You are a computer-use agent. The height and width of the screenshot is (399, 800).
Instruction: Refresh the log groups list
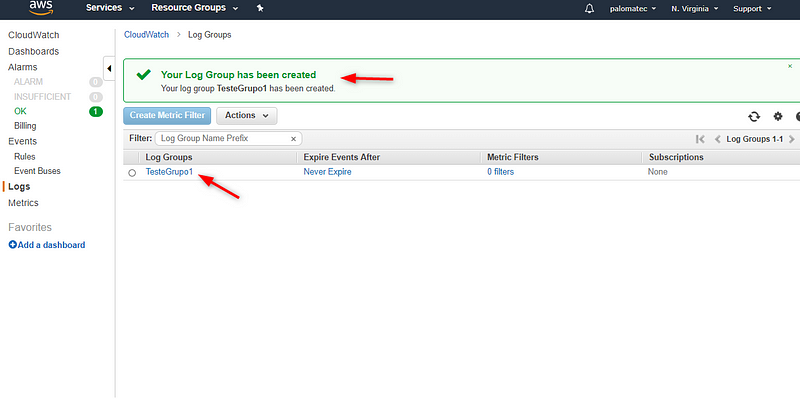(x=754, y=116)
